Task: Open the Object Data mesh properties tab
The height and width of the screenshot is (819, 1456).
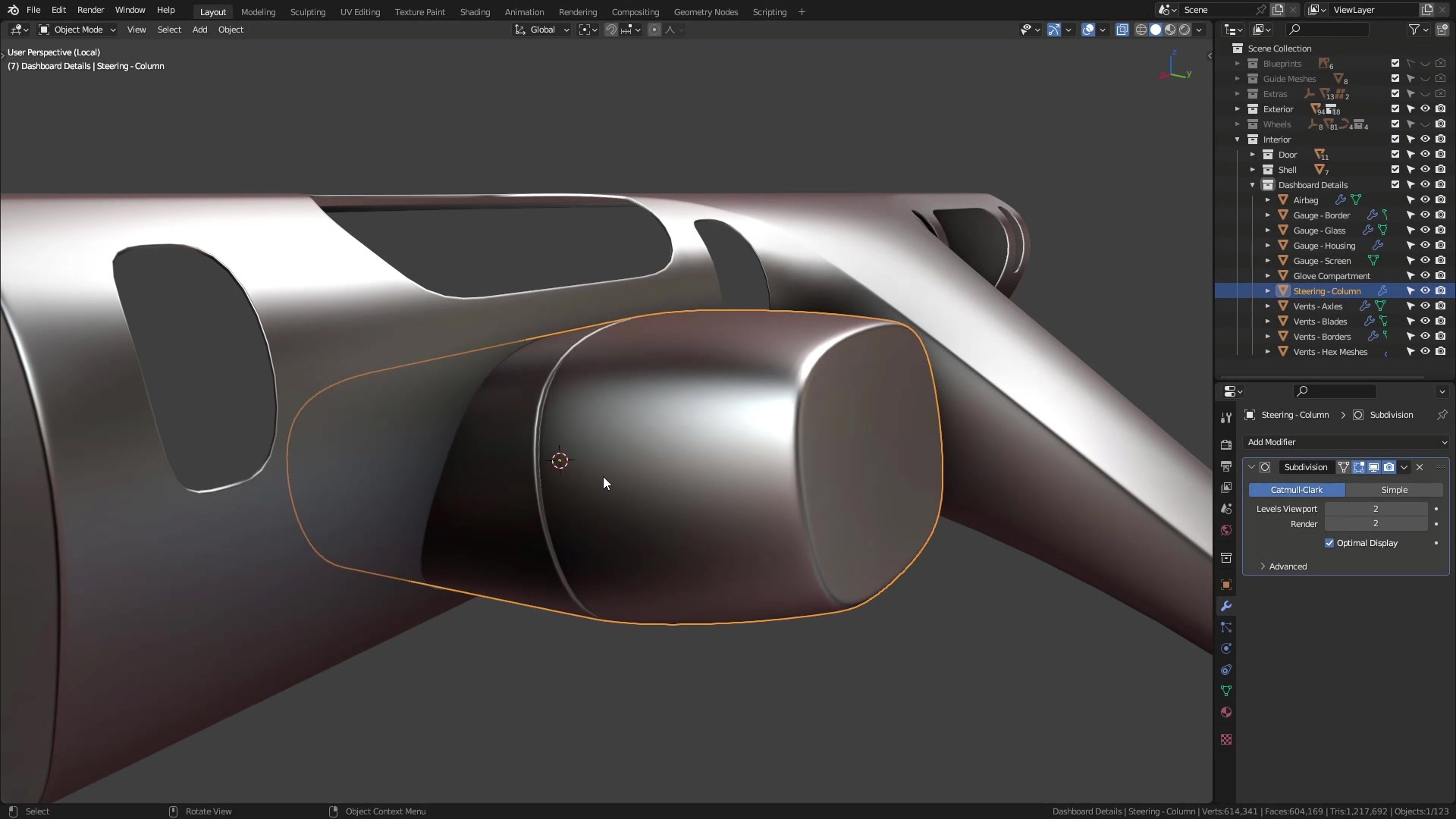Action: tap(1226, 691)
